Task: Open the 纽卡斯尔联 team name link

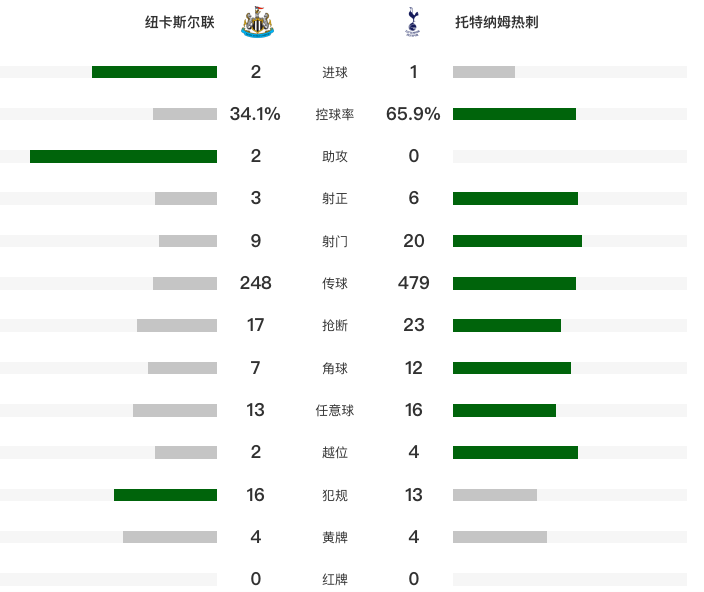Action: pyautogui.click(x=180, y=22)
